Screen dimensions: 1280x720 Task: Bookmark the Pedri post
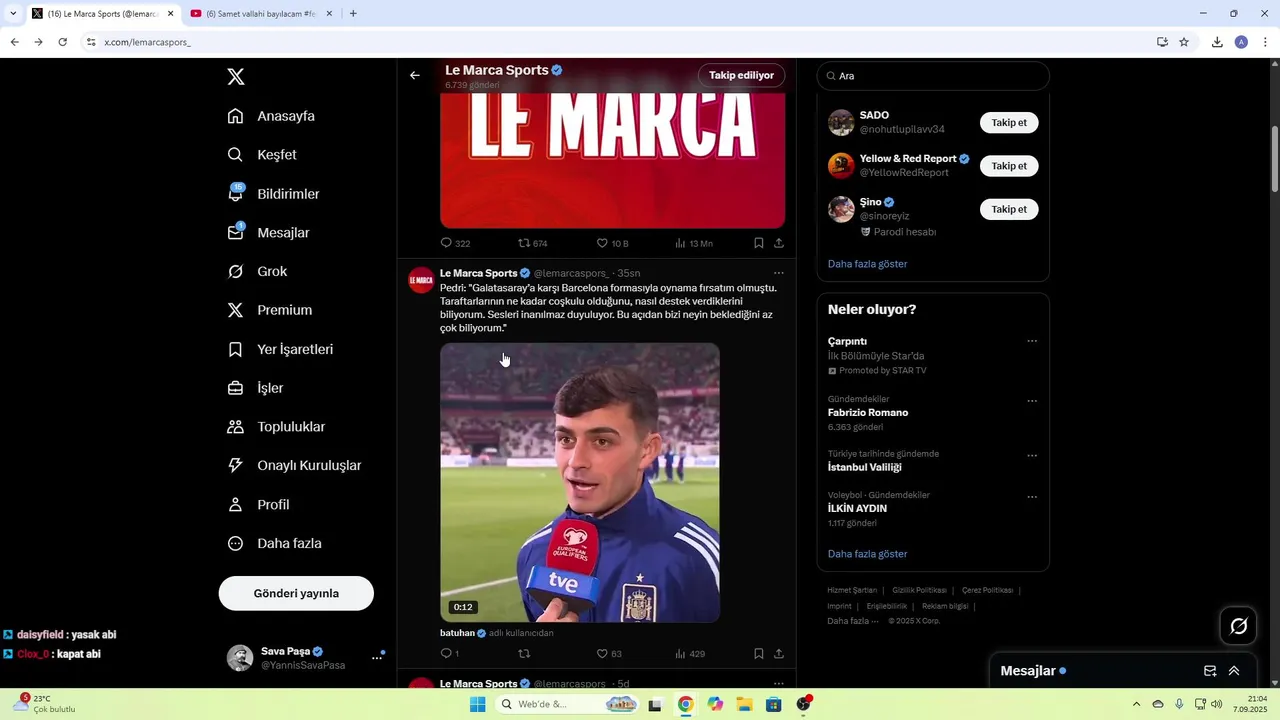pos(759,654)
